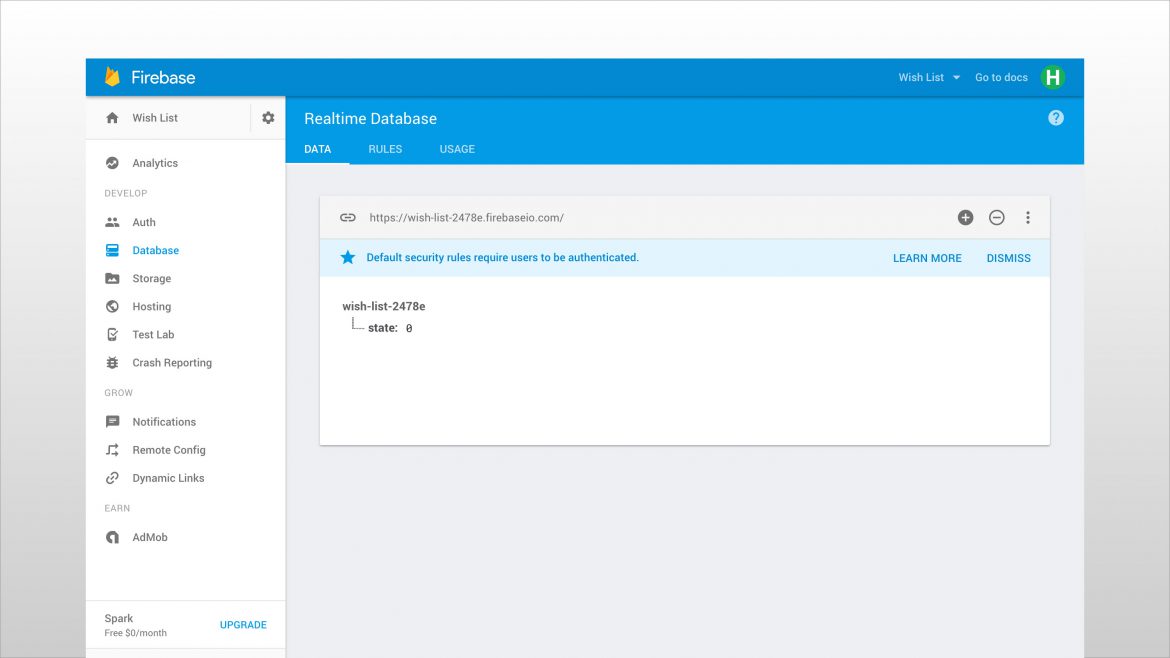Open AdMob in the sidebar
1170x658 pixels.
pyautogui.click(x=150, y=537)
